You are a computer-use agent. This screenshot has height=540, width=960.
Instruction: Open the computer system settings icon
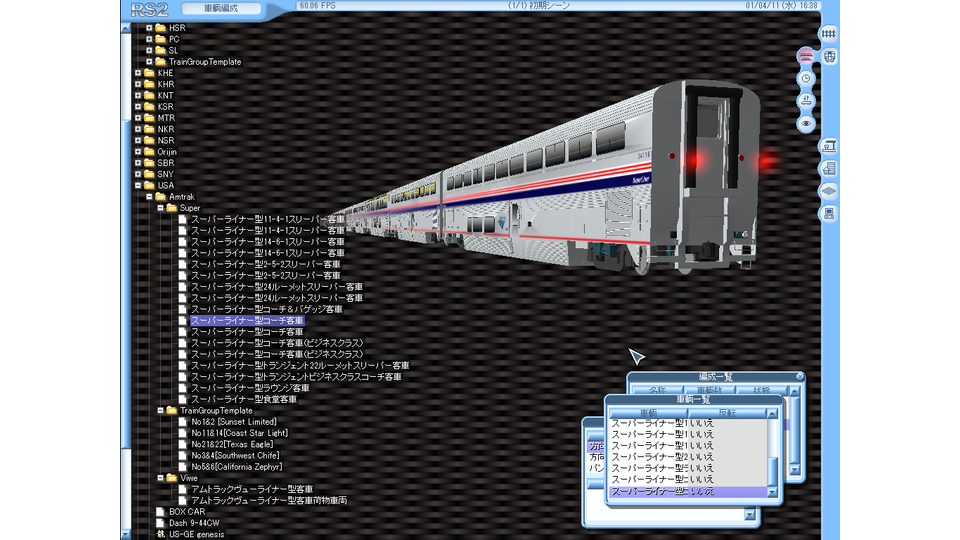pos(828,214)
